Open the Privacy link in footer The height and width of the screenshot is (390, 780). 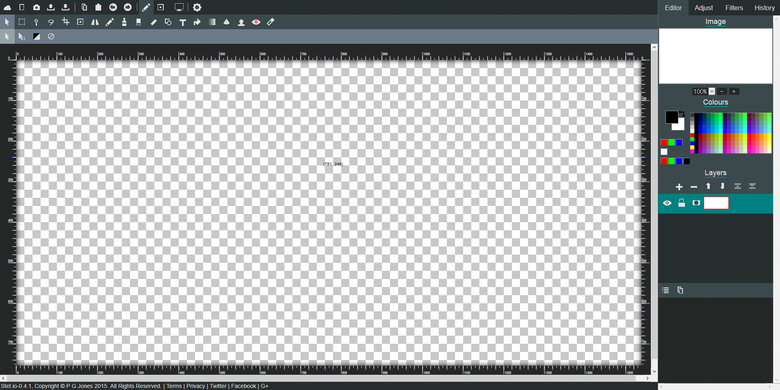pos(195,386)
